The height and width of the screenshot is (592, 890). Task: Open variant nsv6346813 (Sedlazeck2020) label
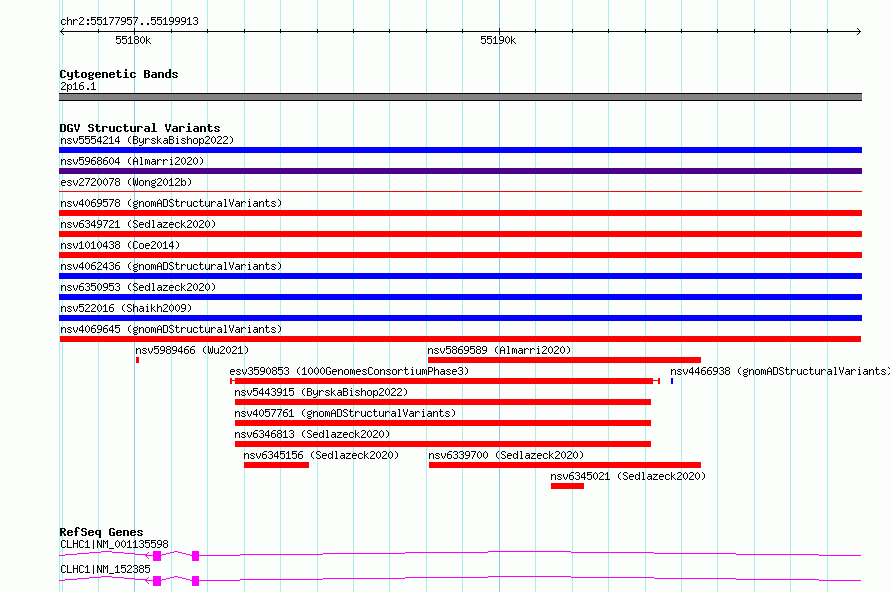tap(312, 434)
